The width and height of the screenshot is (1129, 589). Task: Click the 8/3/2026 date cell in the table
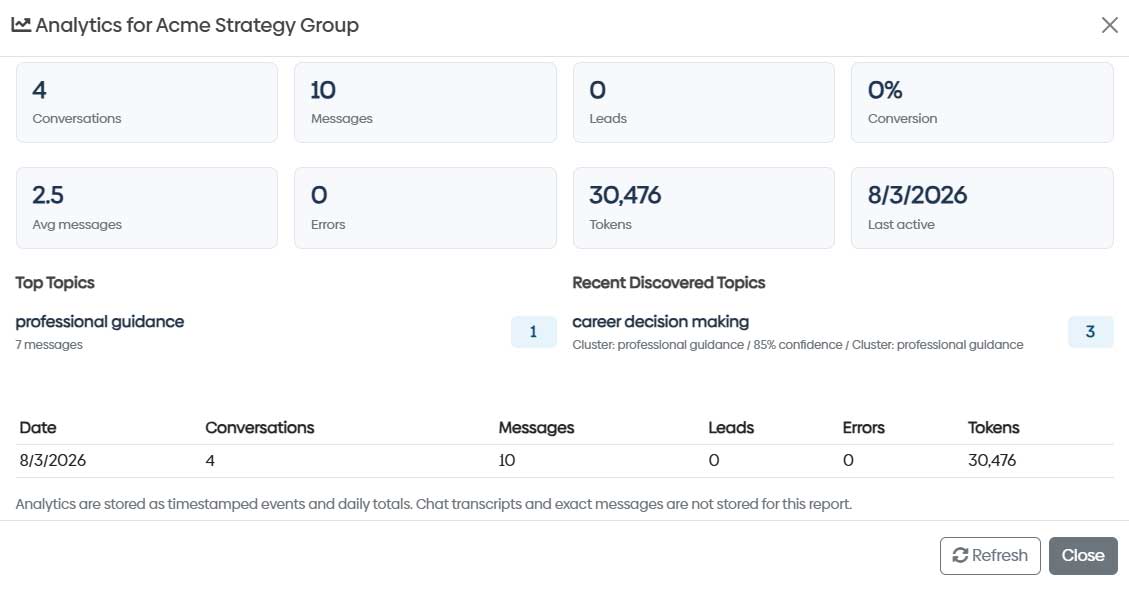tap(53, 461)
